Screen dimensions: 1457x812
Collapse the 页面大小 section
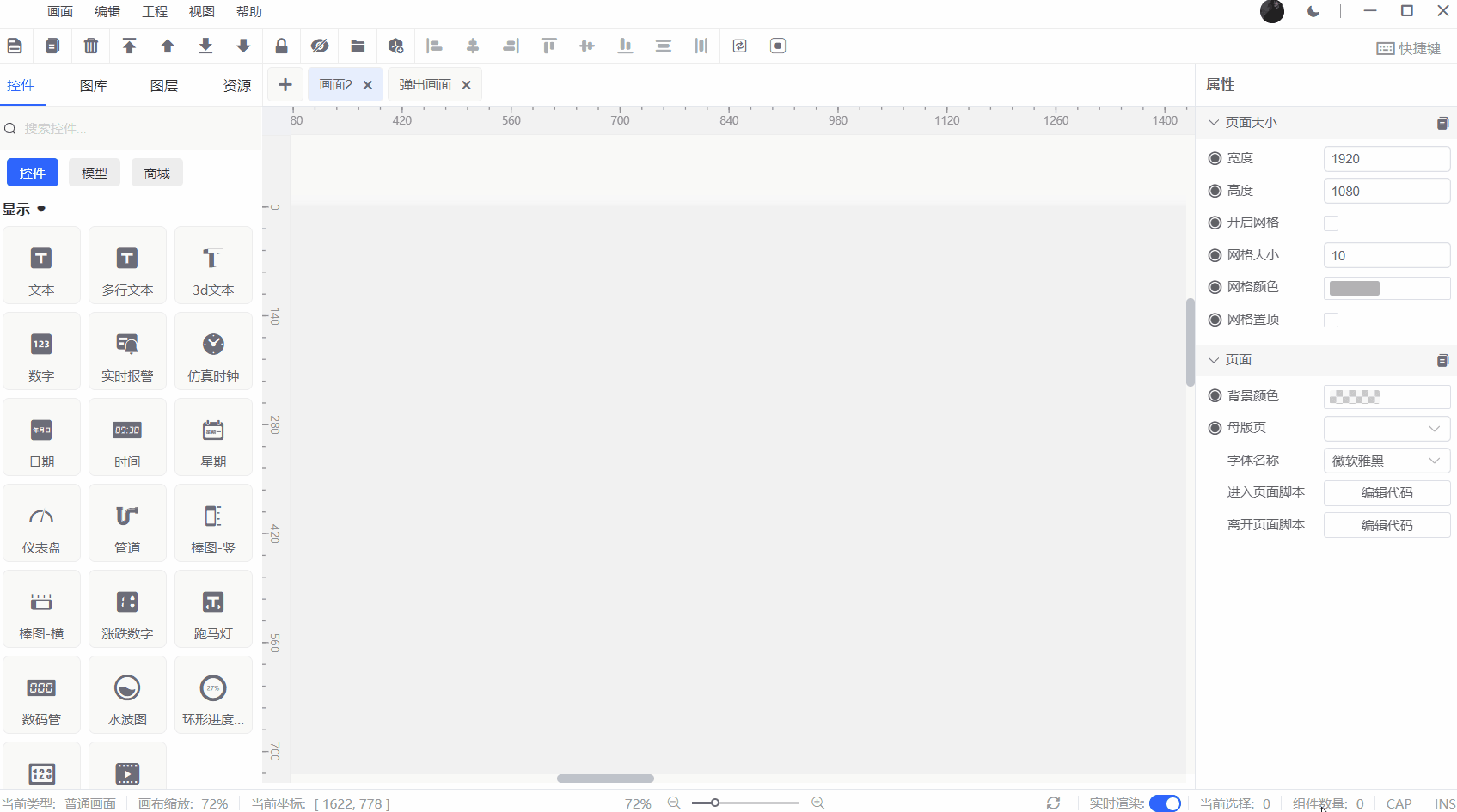click(x=1214, y=123)
